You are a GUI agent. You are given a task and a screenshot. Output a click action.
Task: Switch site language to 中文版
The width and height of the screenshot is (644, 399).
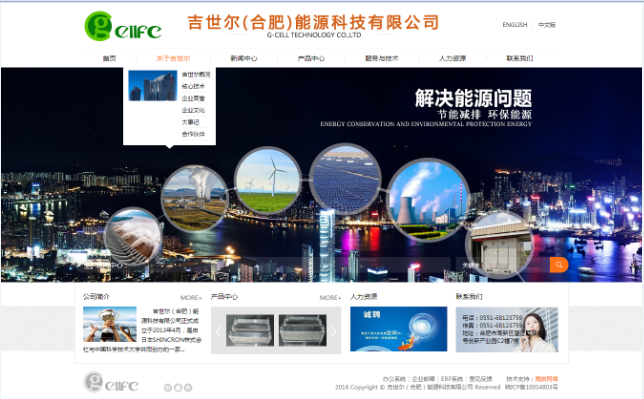coord(547,25)
